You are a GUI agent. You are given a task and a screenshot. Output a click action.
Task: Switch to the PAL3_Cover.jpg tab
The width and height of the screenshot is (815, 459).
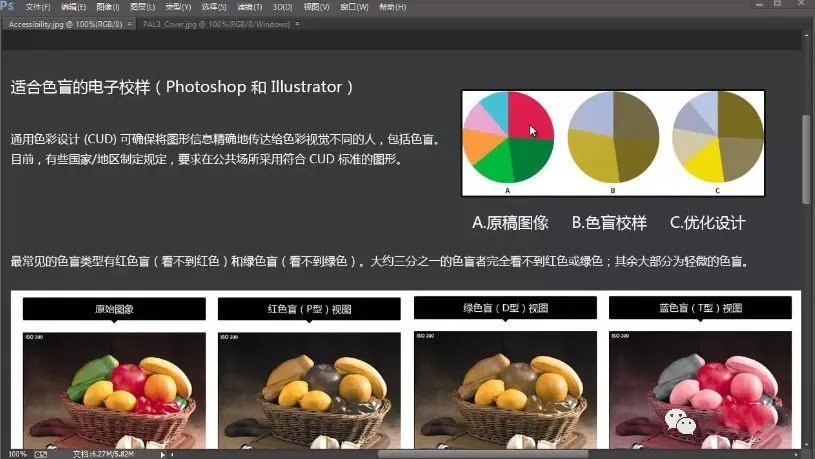click(x=211, y=23)
